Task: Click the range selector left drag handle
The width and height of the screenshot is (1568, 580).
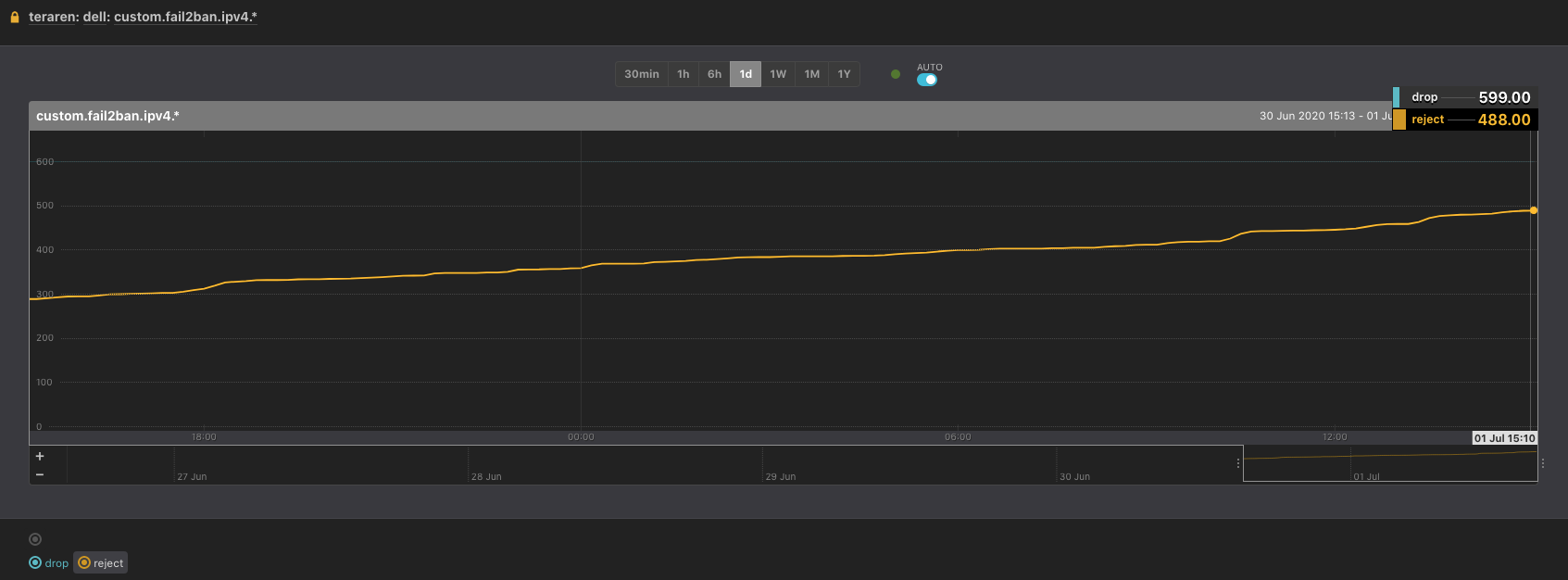Action: coord(1238,463)
